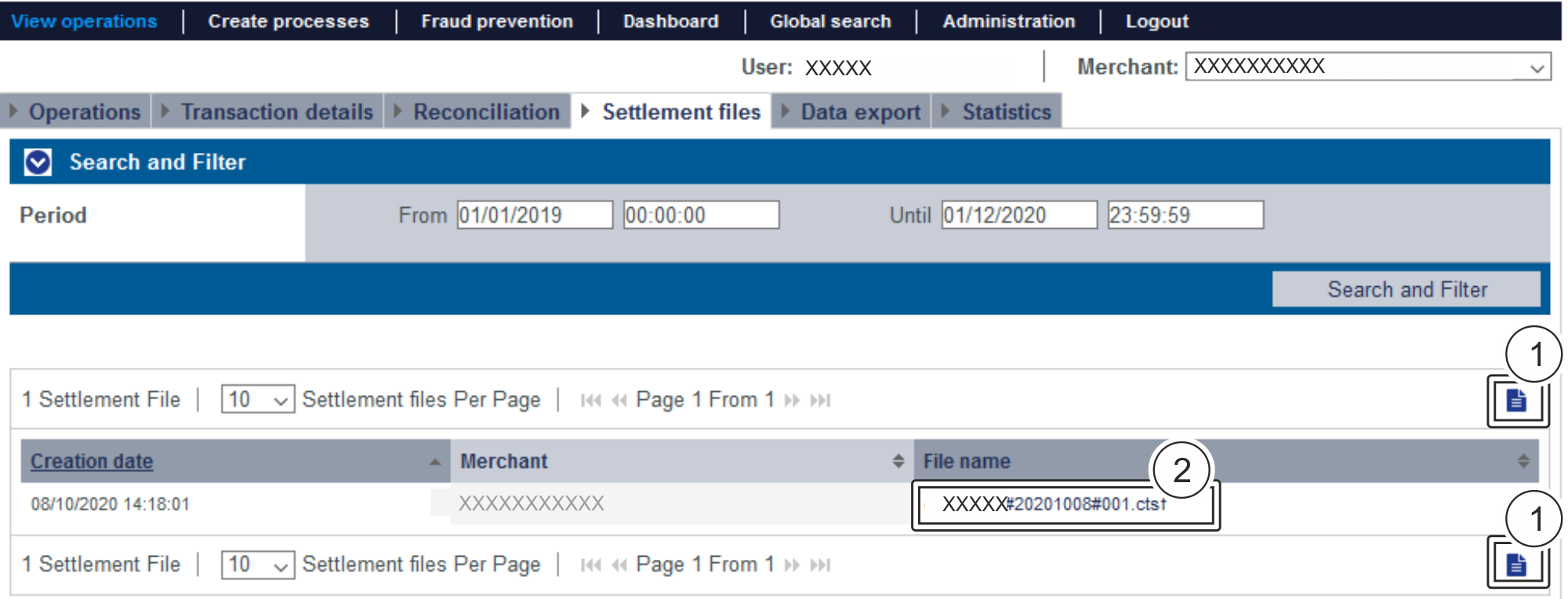This screenshot has width=1568, height=599.
Task: Click the Until time field 23:59:59
Action: pyautogui.click(x=1185, y=215)
